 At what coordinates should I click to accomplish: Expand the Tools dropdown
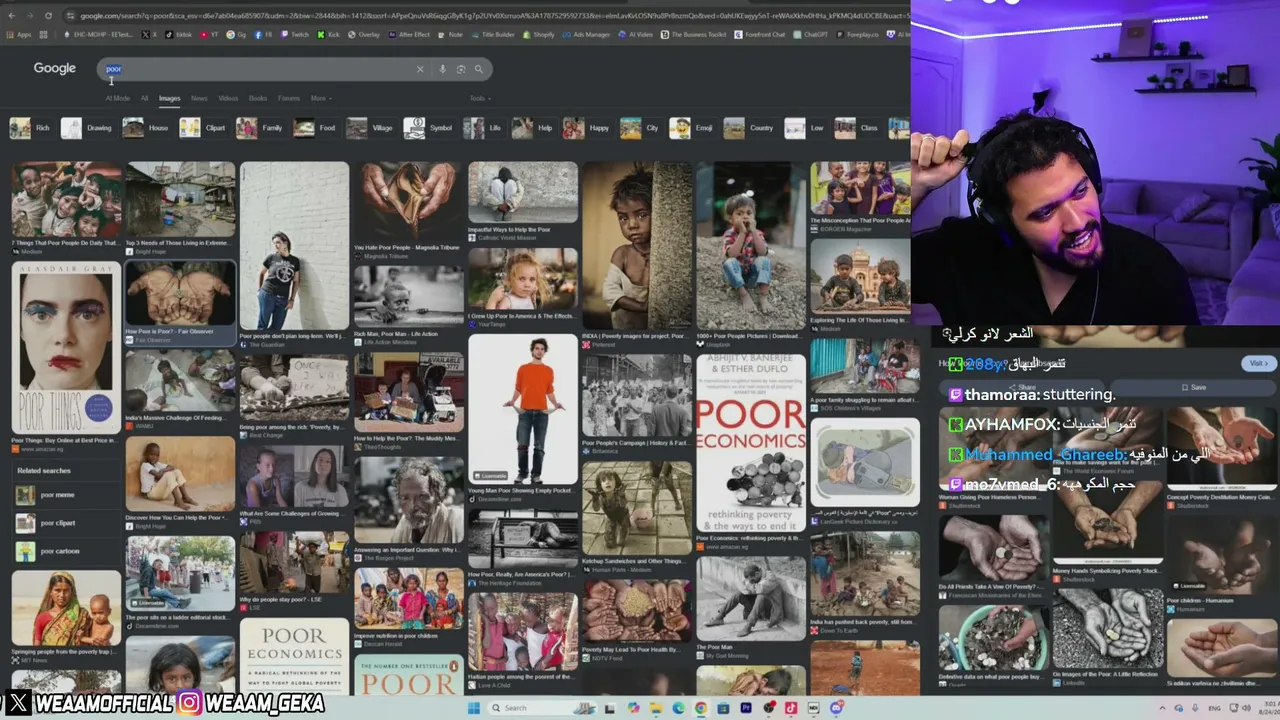click(480, 98)
